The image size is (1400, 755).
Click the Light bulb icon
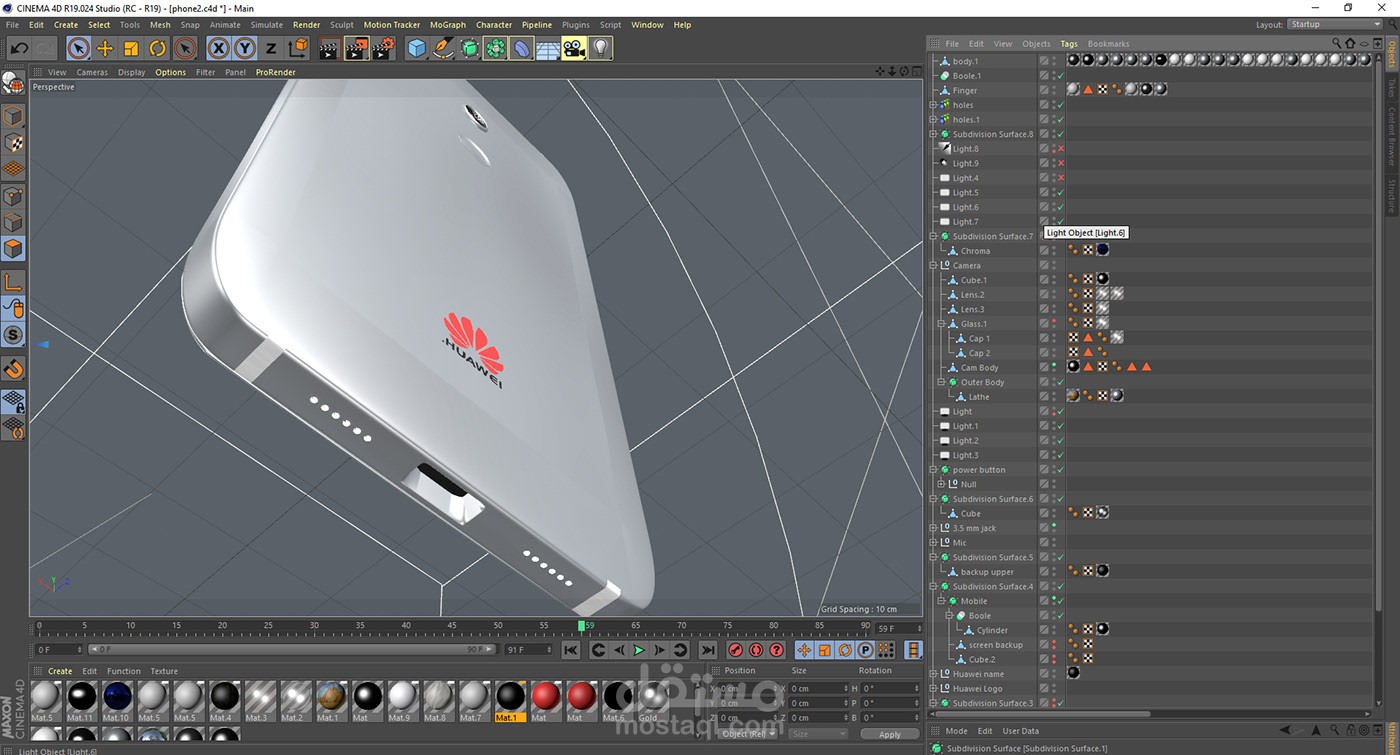click(x=600, y=48)
